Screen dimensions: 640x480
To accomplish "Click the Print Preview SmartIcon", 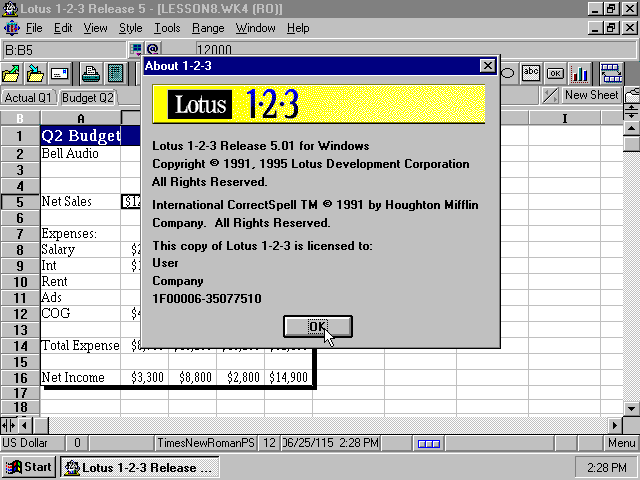I will (x=116, y=74).
